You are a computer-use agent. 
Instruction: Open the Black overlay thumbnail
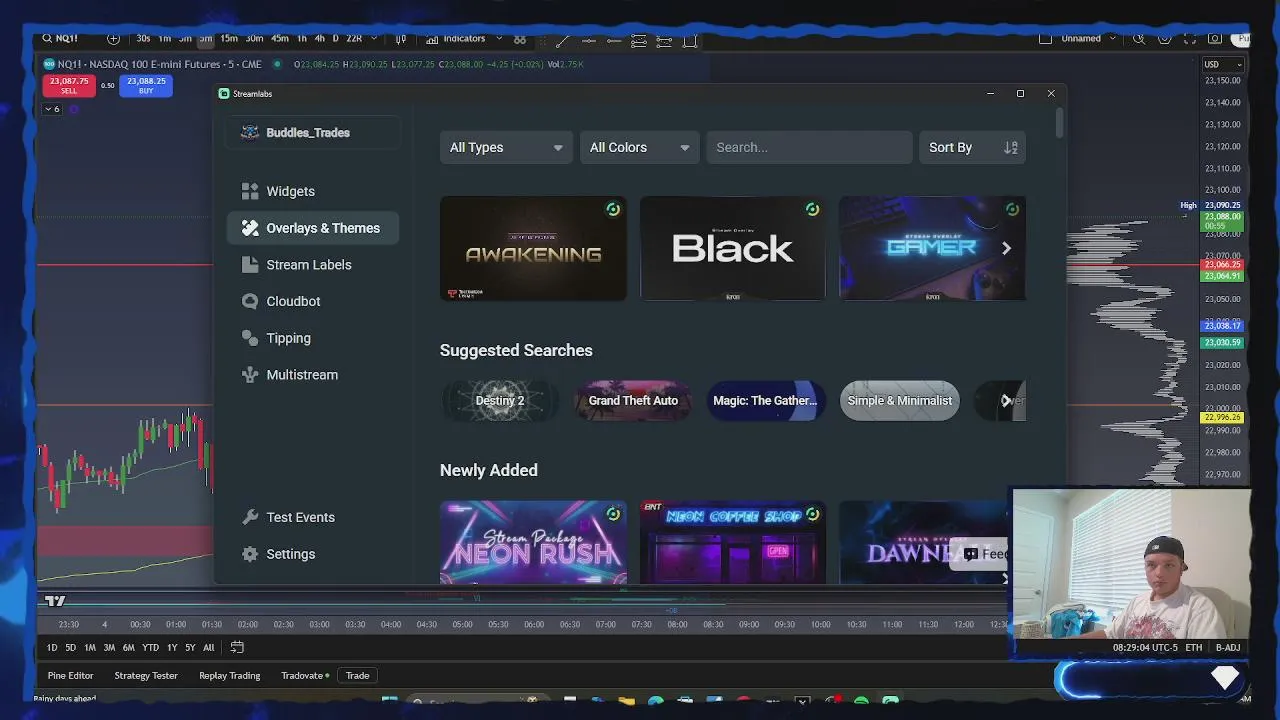click(733, 248)
